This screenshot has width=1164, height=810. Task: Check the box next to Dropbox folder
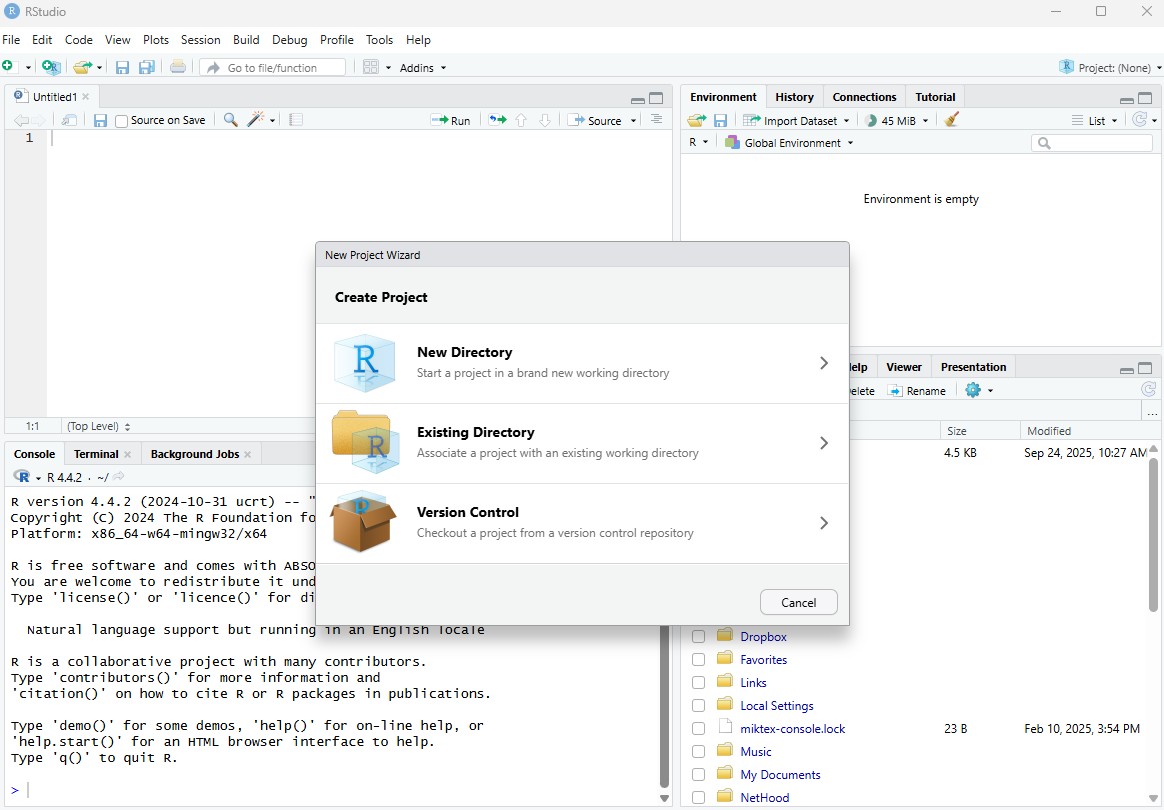[x=698, y=636]
